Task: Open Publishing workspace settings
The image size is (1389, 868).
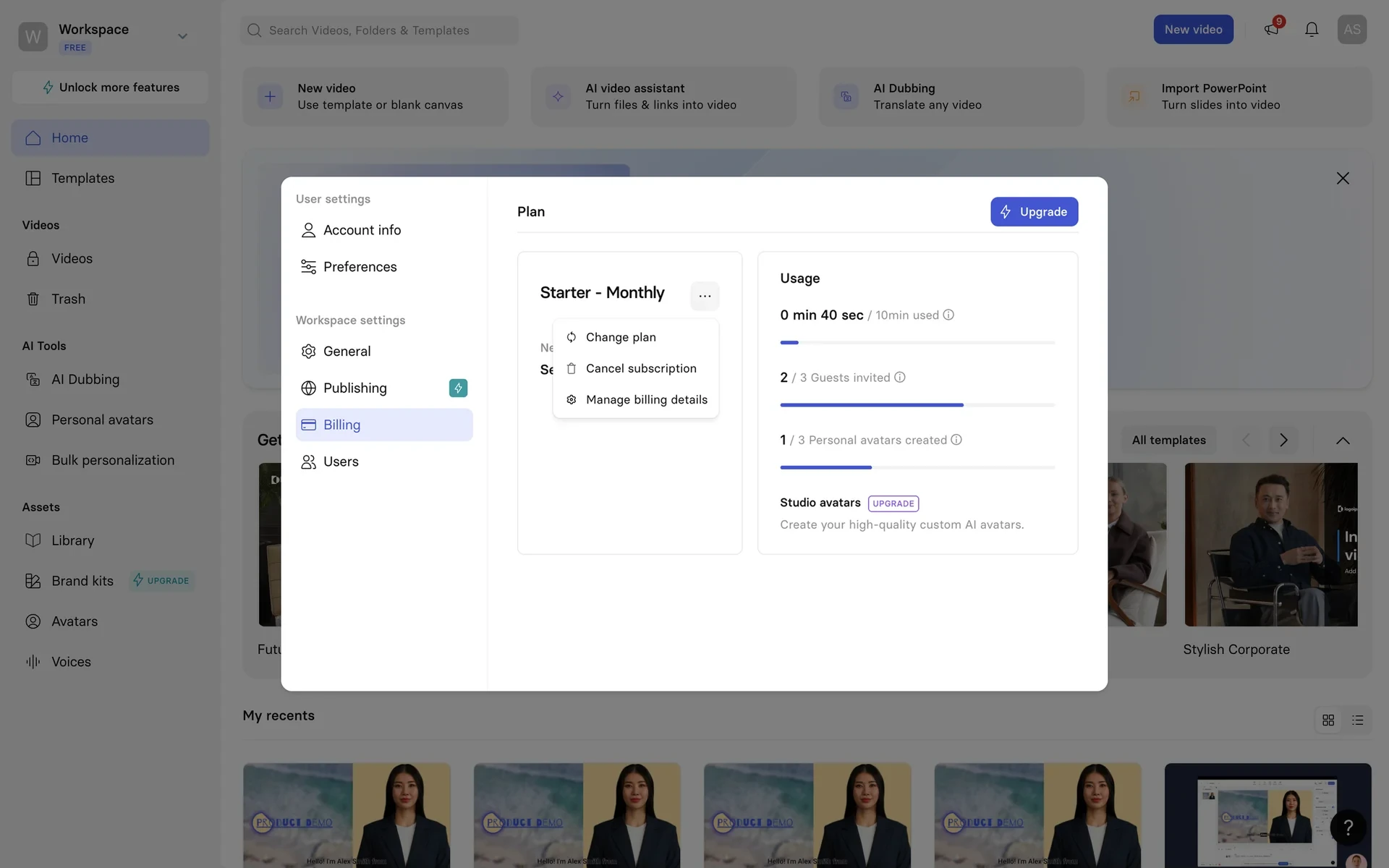Action: coord(384,388)
